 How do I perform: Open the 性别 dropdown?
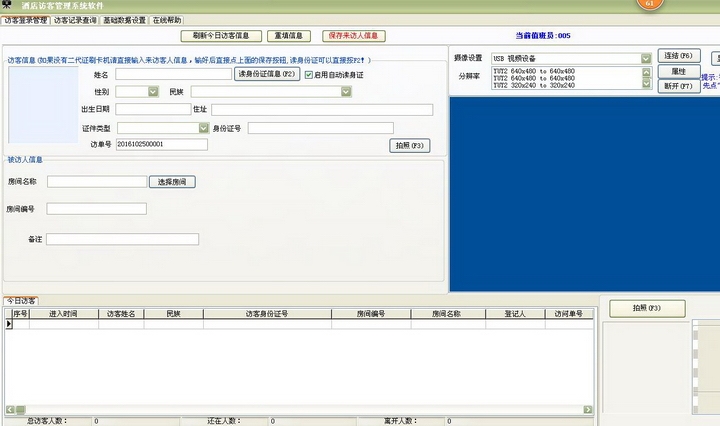[152, 92]
